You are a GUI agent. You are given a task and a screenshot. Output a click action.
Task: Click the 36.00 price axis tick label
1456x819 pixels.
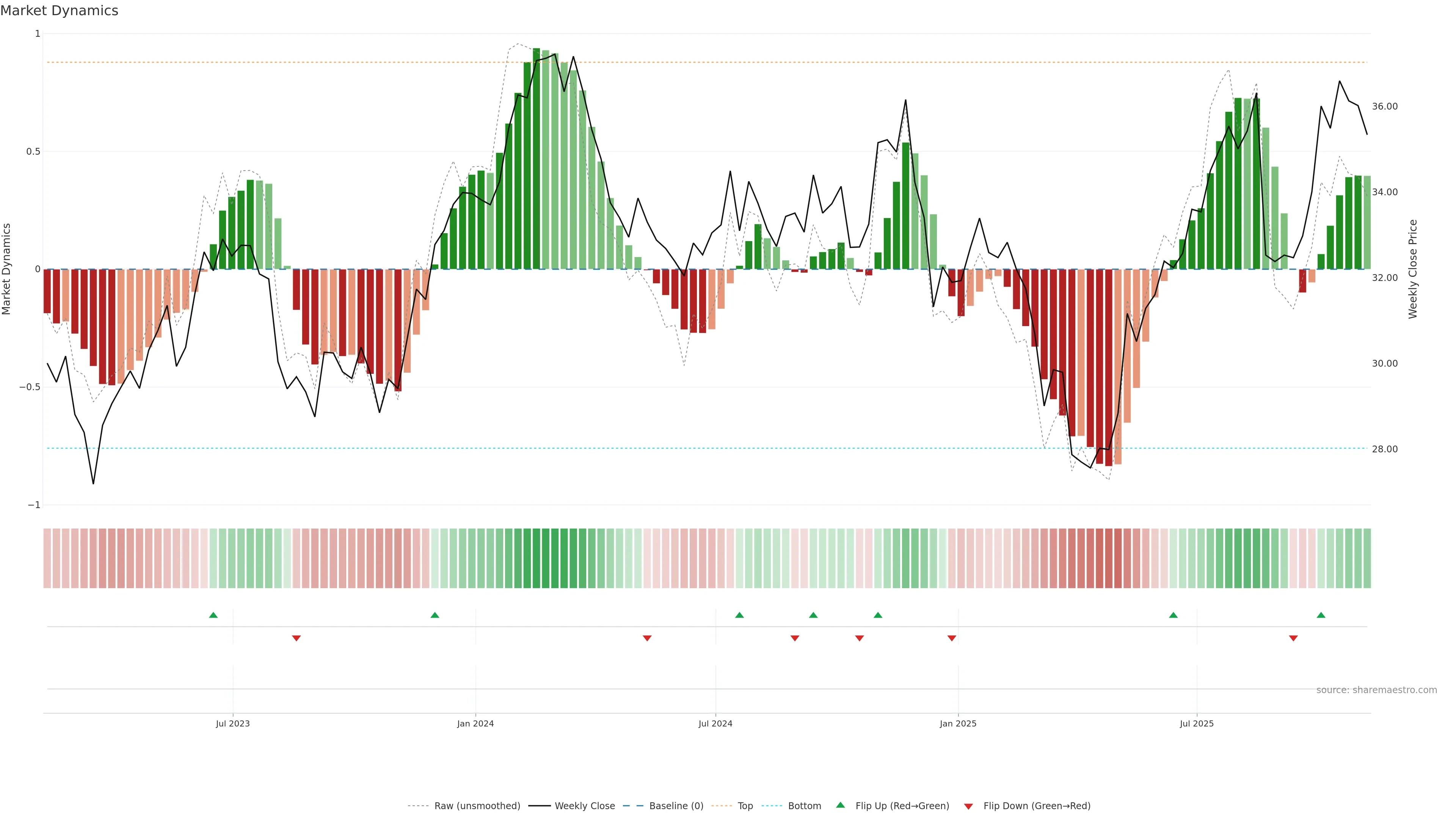click(1385, 106)
